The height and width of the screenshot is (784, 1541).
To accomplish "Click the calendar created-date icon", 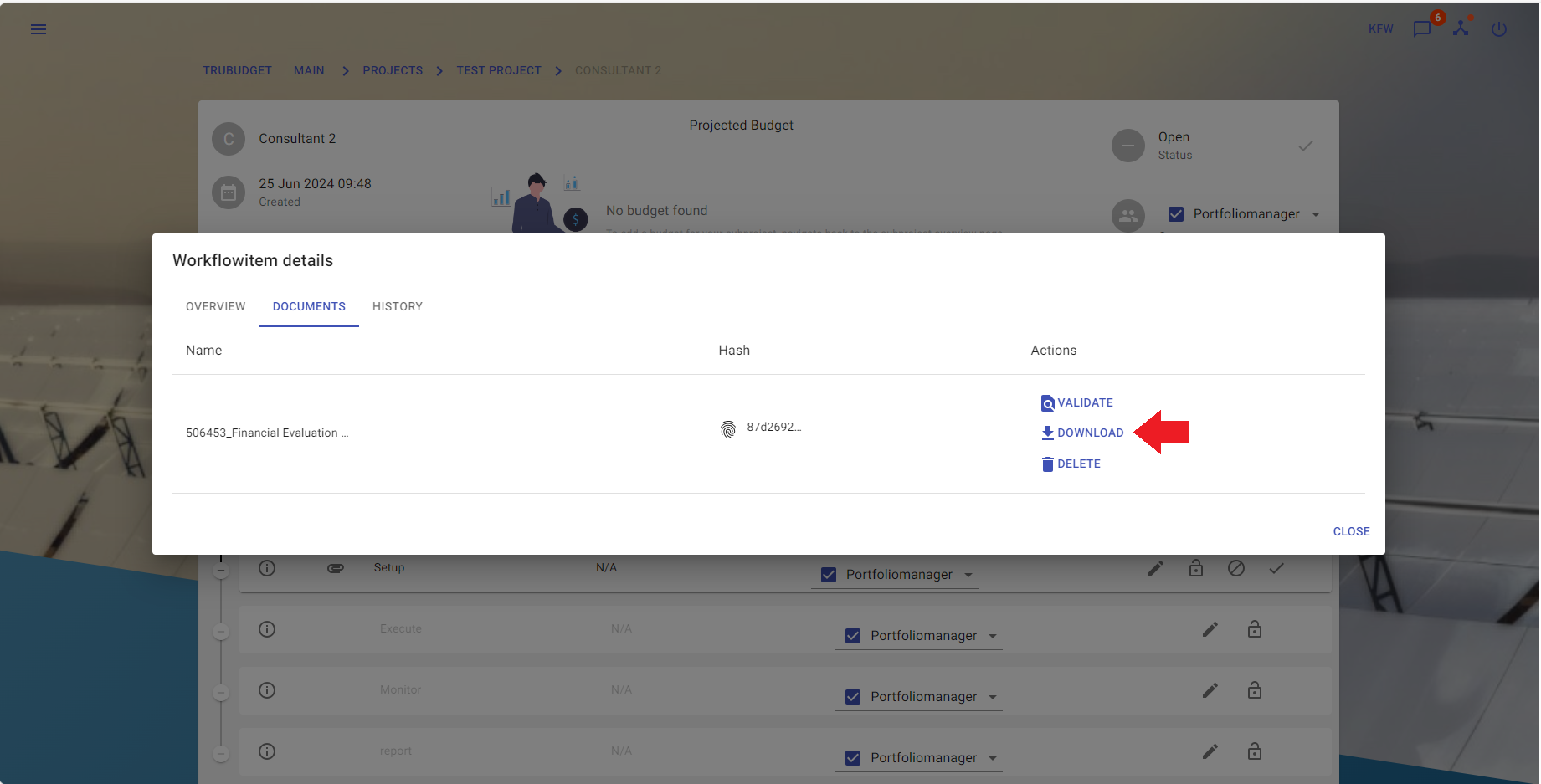I will [229, 192].
